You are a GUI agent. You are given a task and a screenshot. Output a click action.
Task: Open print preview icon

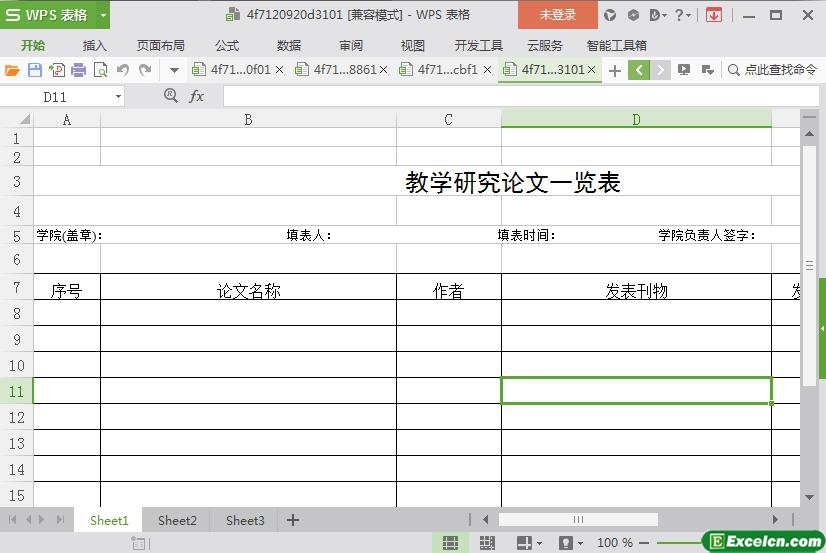(x=100, y=70)
